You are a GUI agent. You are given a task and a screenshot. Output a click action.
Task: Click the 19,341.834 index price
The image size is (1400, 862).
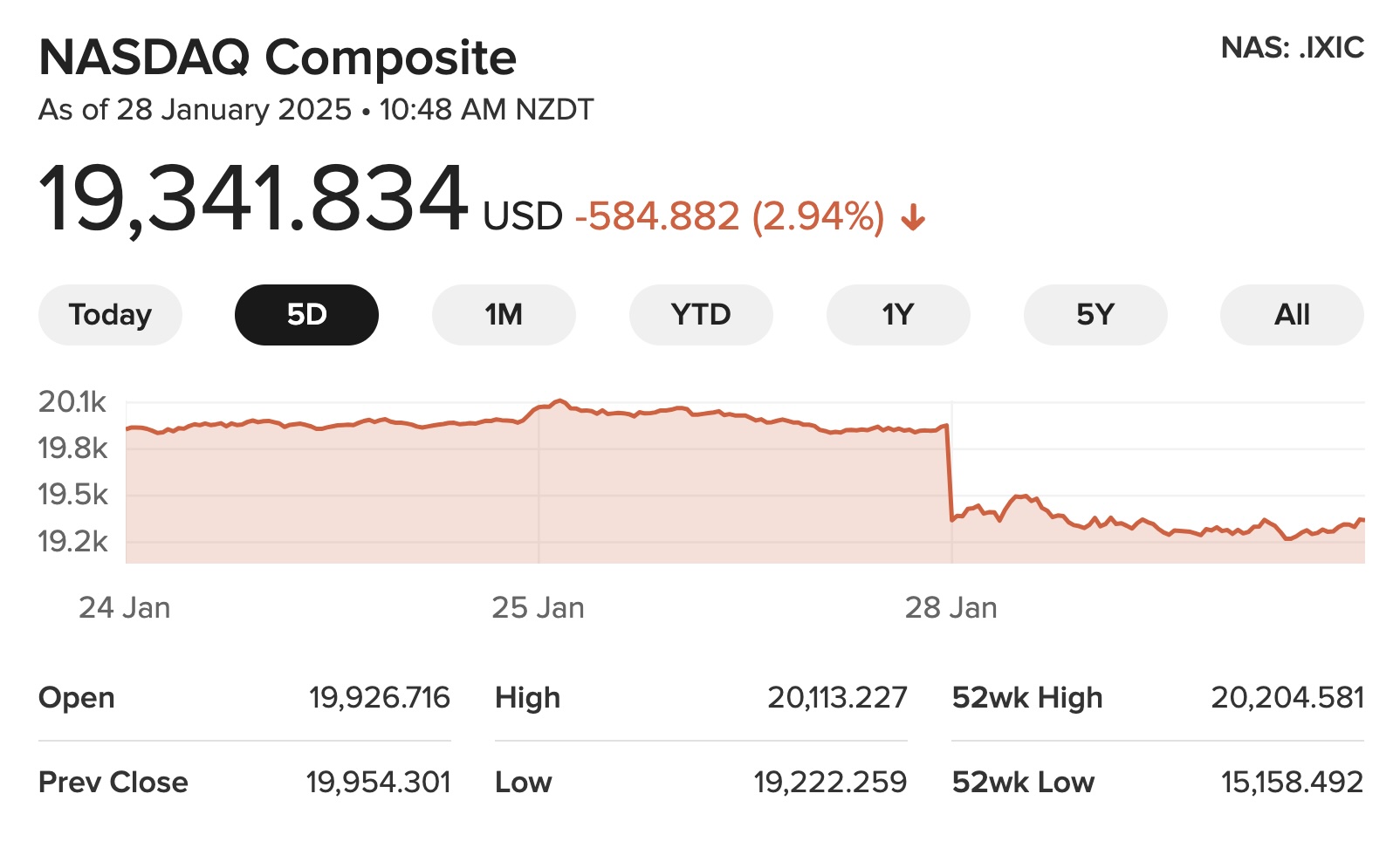(x=253, y=200)
